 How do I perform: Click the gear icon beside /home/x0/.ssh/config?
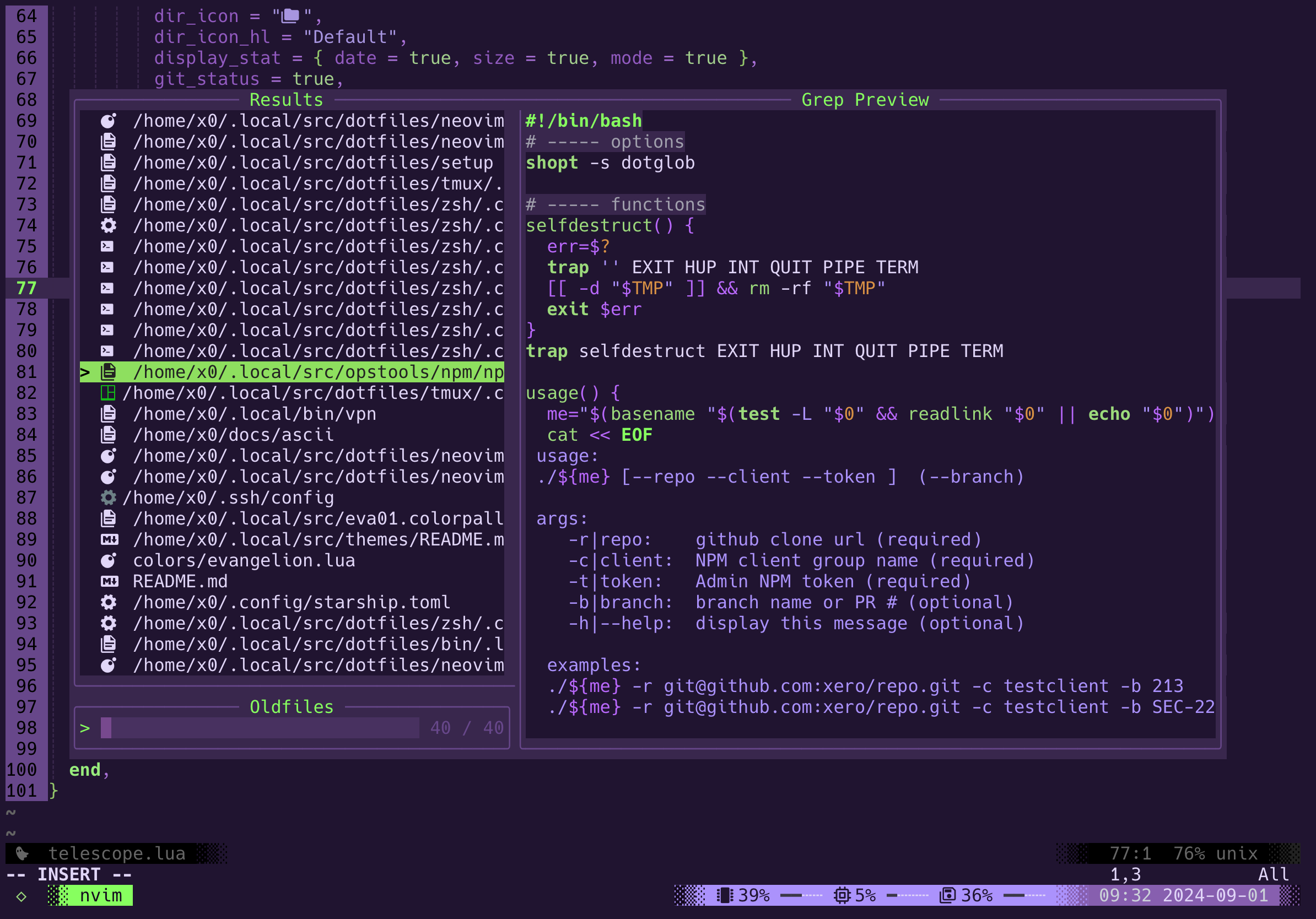click(108, 498)
